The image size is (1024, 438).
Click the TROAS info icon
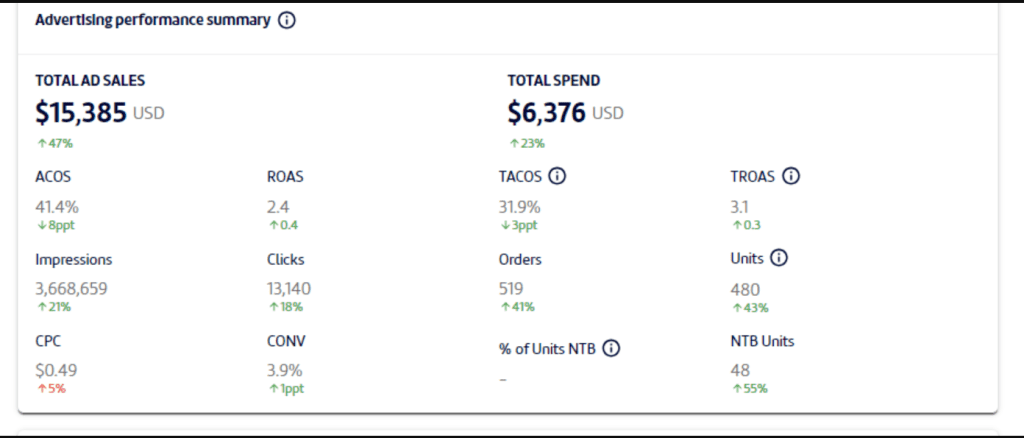[x=791, y=176]
